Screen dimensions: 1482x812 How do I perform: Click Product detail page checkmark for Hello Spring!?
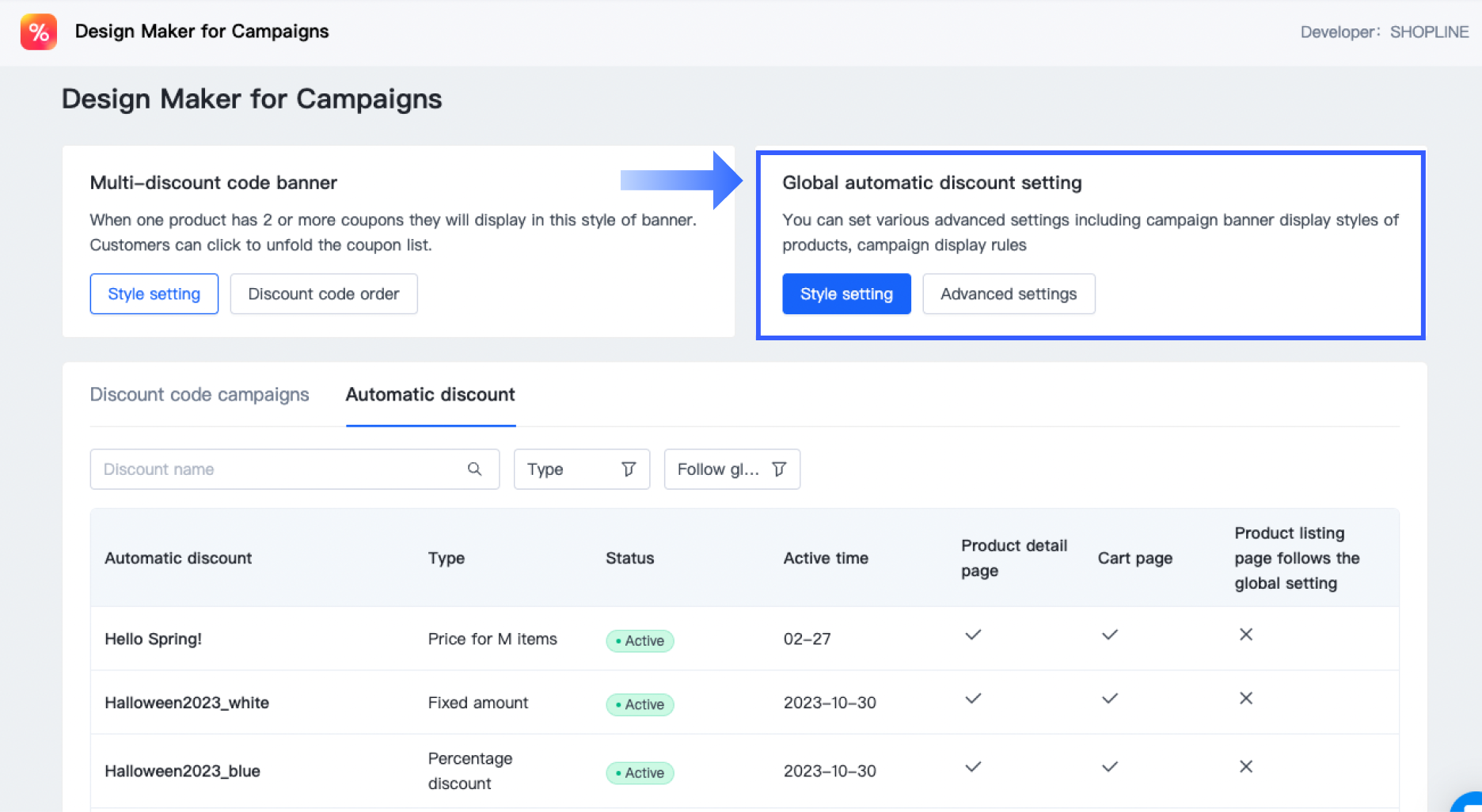click(x=973, y=635)
